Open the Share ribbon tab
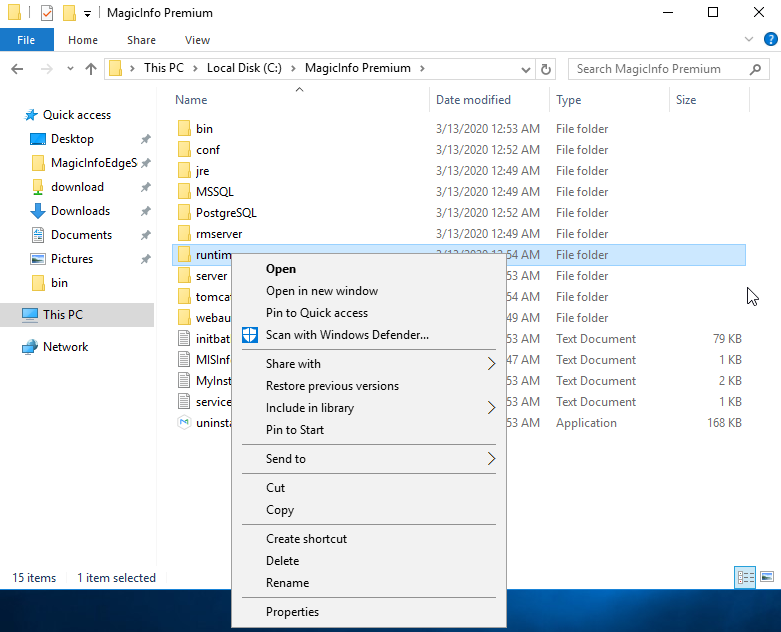Screen dimensions: 781x632 tap(141, 40)
